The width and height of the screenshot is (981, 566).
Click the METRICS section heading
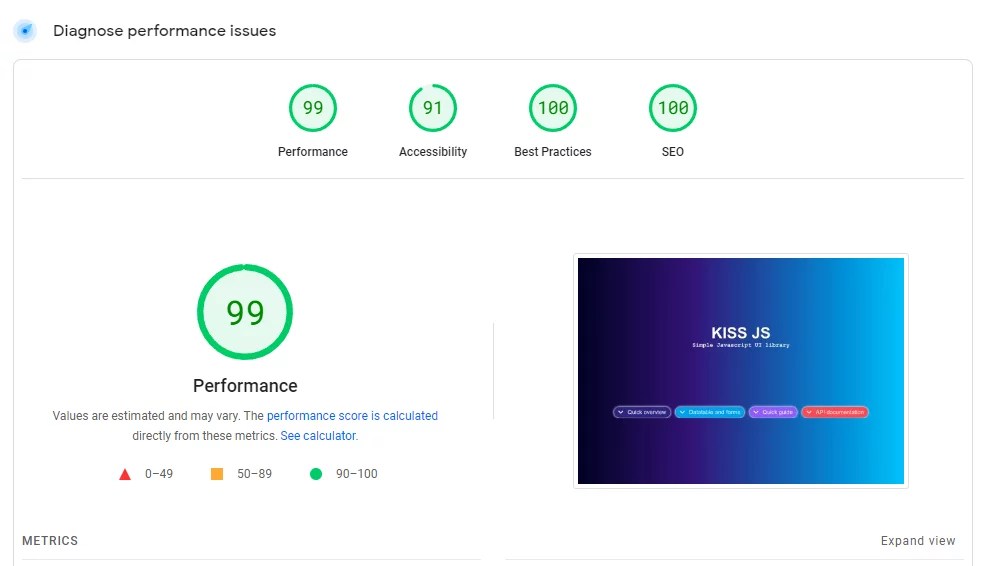50,541
